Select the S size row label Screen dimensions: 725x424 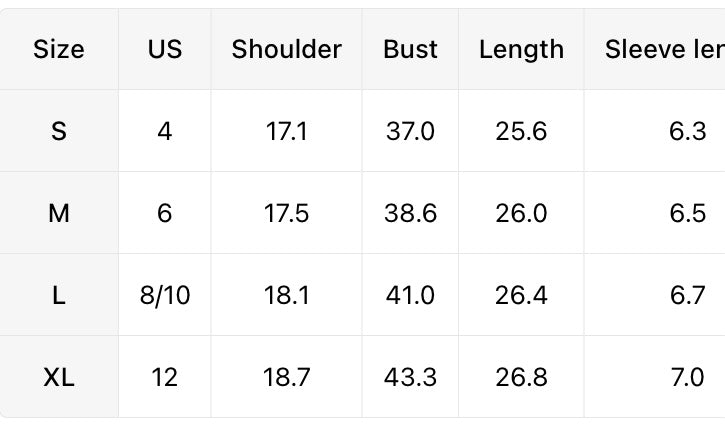(59, 131)
